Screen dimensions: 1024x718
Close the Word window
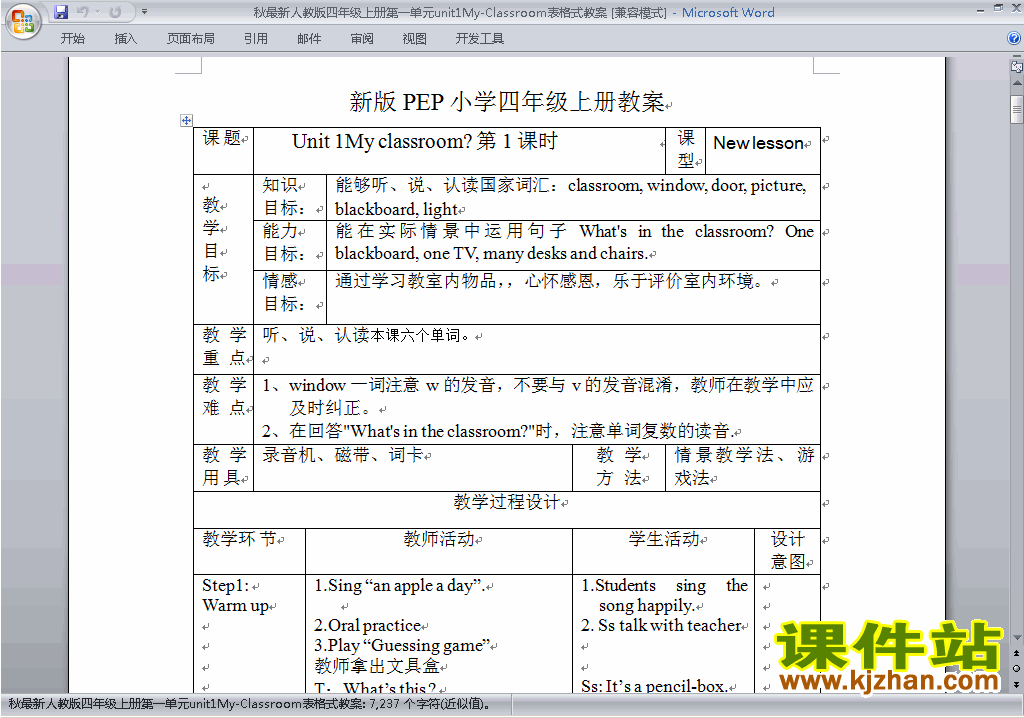(x=1016, y=8)
